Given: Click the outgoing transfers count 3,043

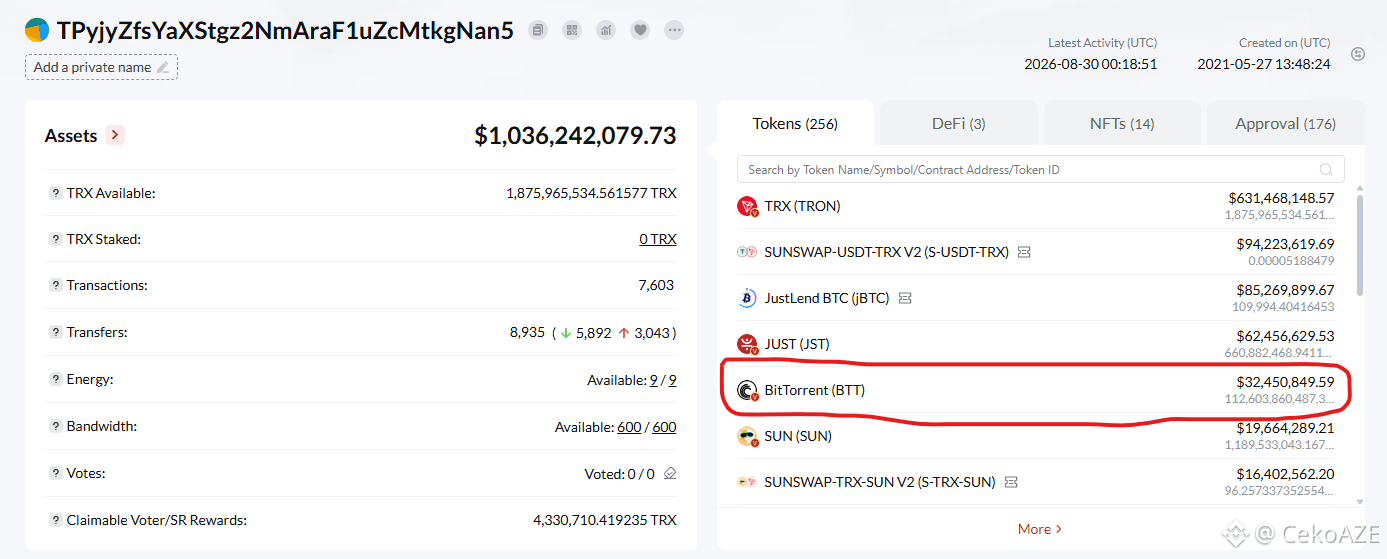Looking at the screenshot, I should [x=652, y=332].
